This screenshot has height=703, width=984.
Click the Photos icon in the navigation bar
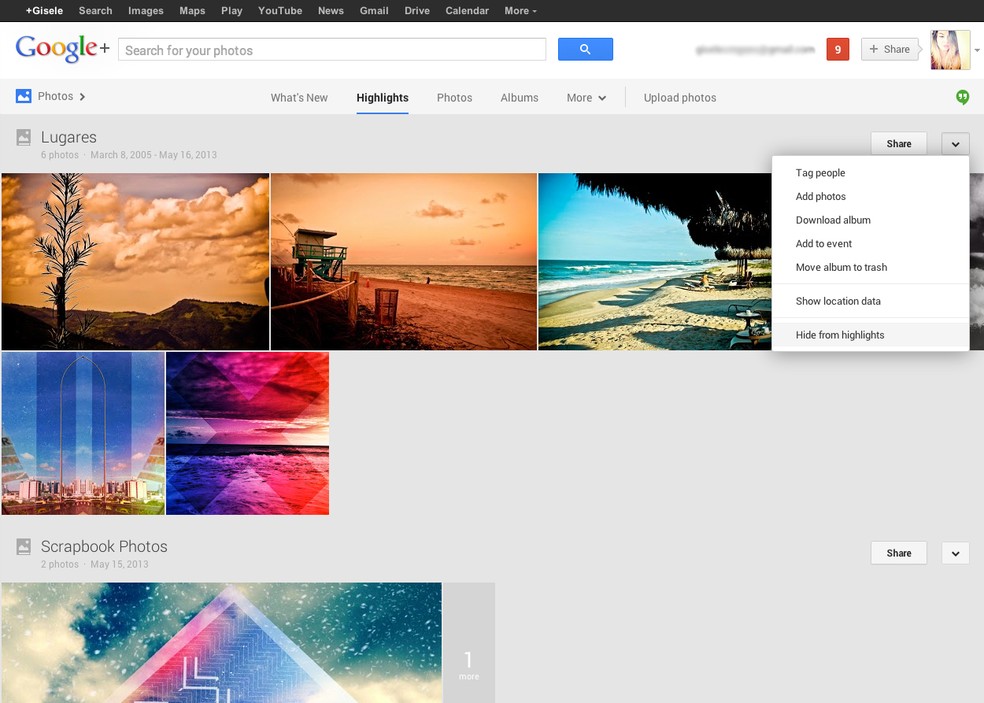click(23, 96)
